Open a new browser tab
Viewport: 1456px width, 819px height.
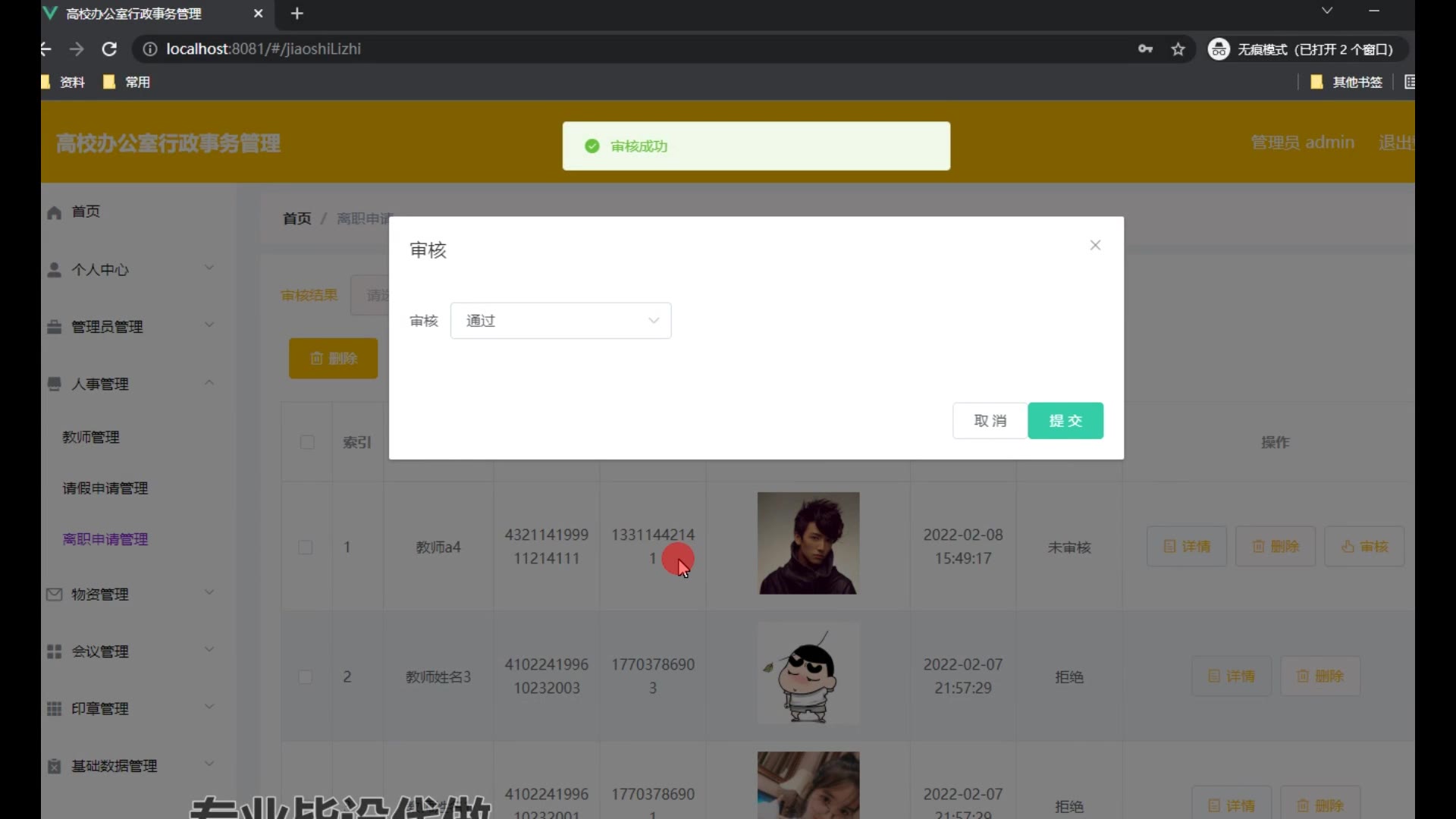(x=297, y=14)
